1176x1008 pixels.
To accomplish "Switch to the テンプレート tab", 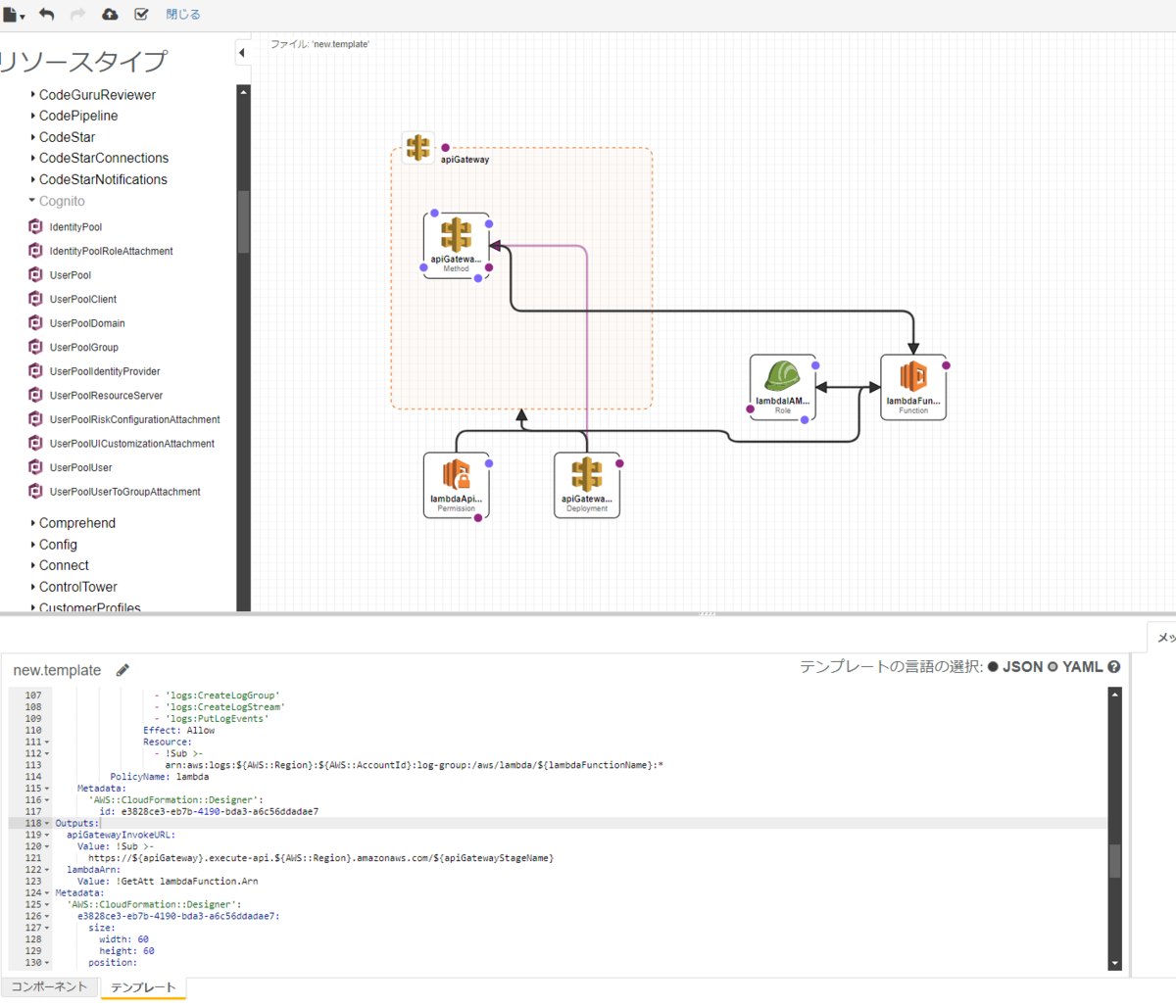I will click(143, 987).
